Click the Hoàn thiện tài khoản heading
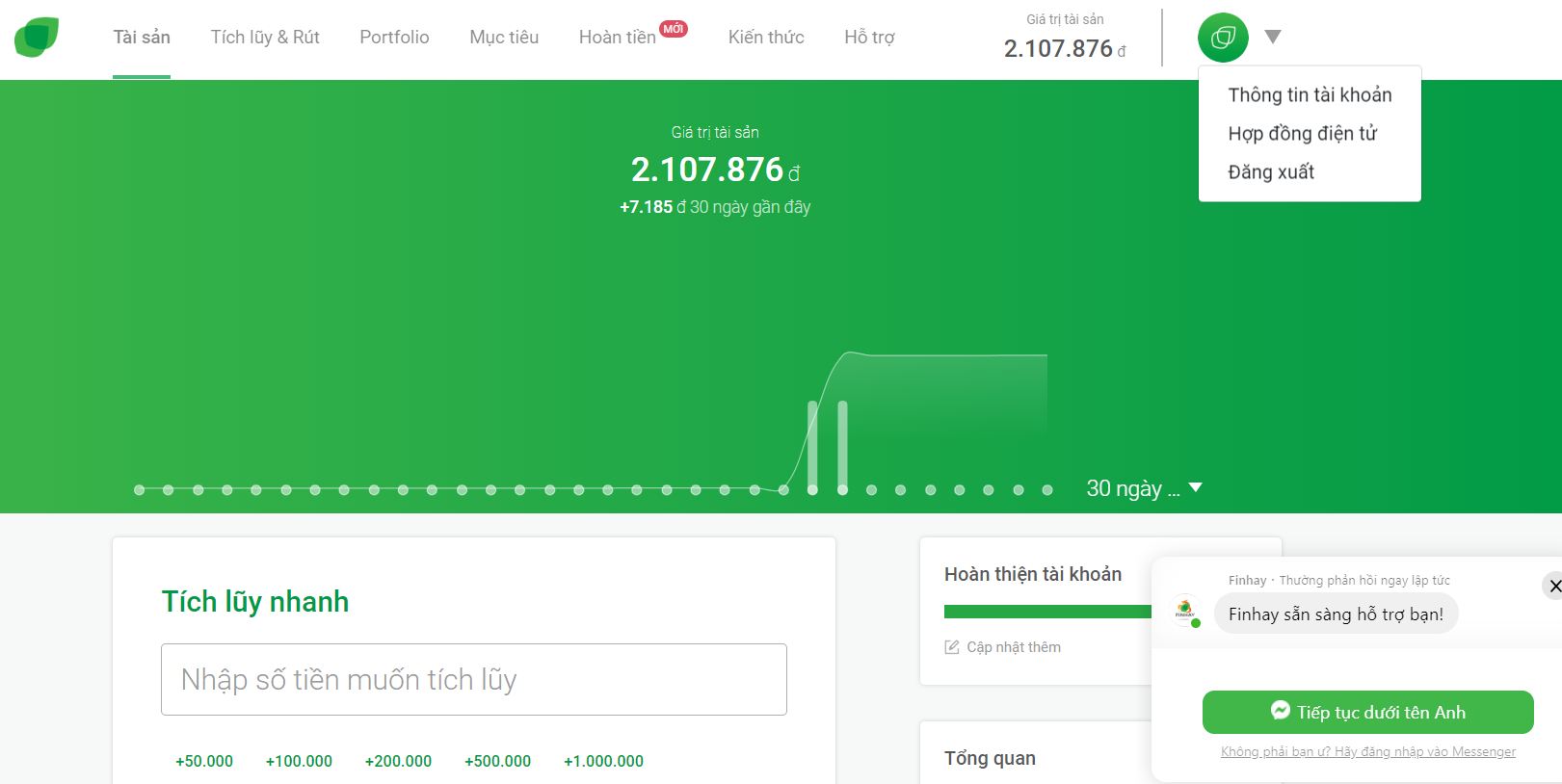 pyautogui.click(x=1033, y=574)
